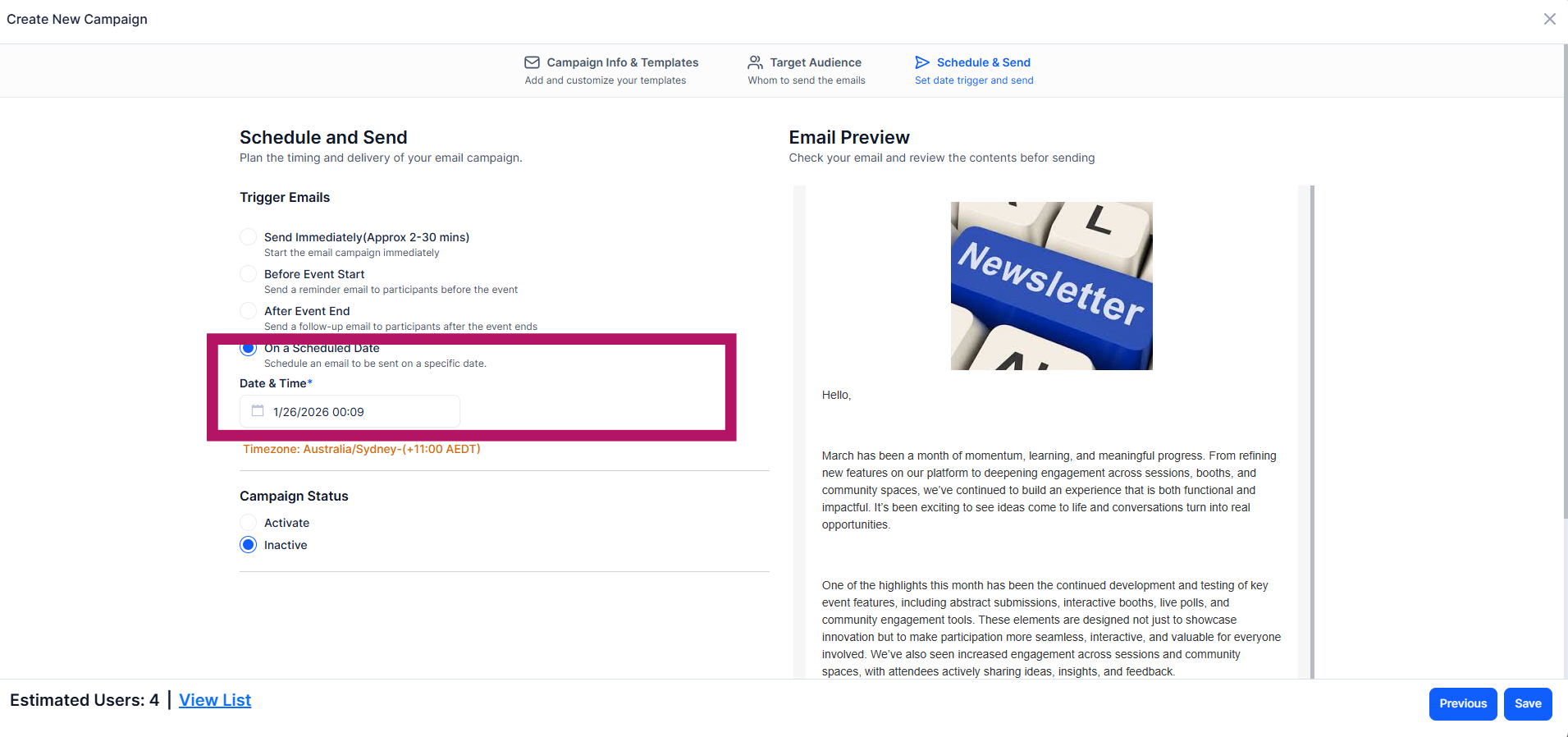Click the paper plane Schedule & Send icon

[x=922, y=62]
